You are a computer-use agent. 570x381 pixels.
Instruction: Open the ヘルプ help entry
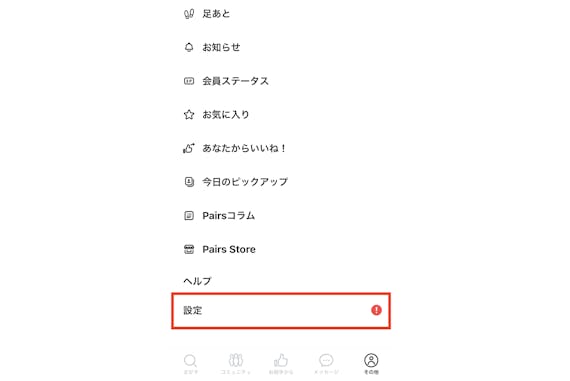tap(197, 281)
